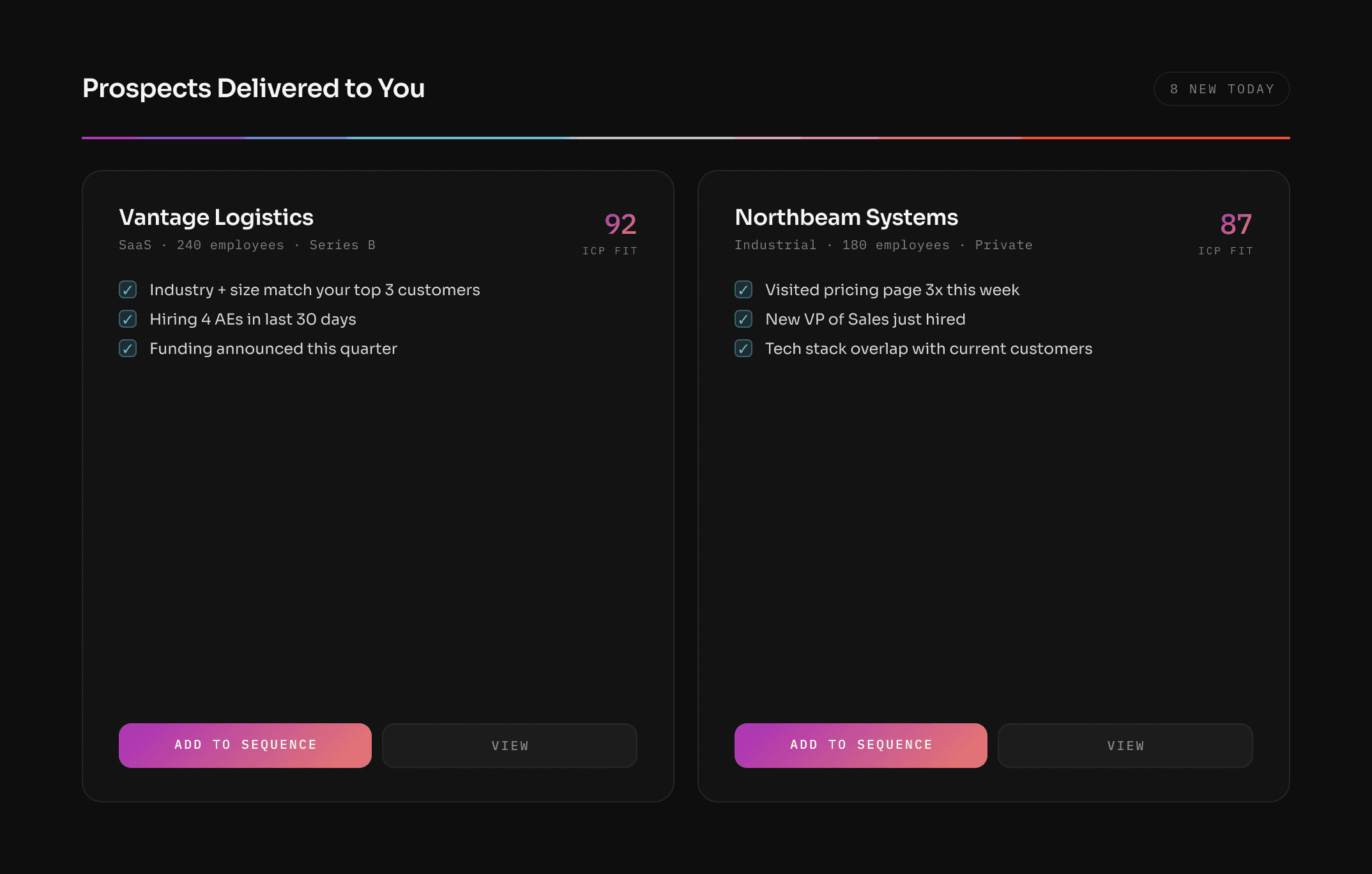
Task: Select 'Industrial · 180 employees · Private' subtitle
Action: pyautogui.click(x=883, y=245)
